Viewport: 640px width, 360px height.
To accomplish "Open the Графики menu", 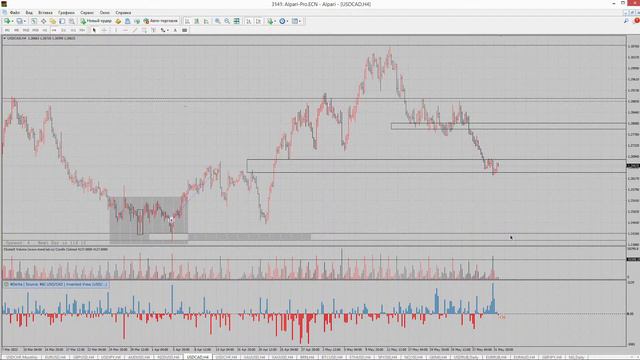I will (66, 13).
